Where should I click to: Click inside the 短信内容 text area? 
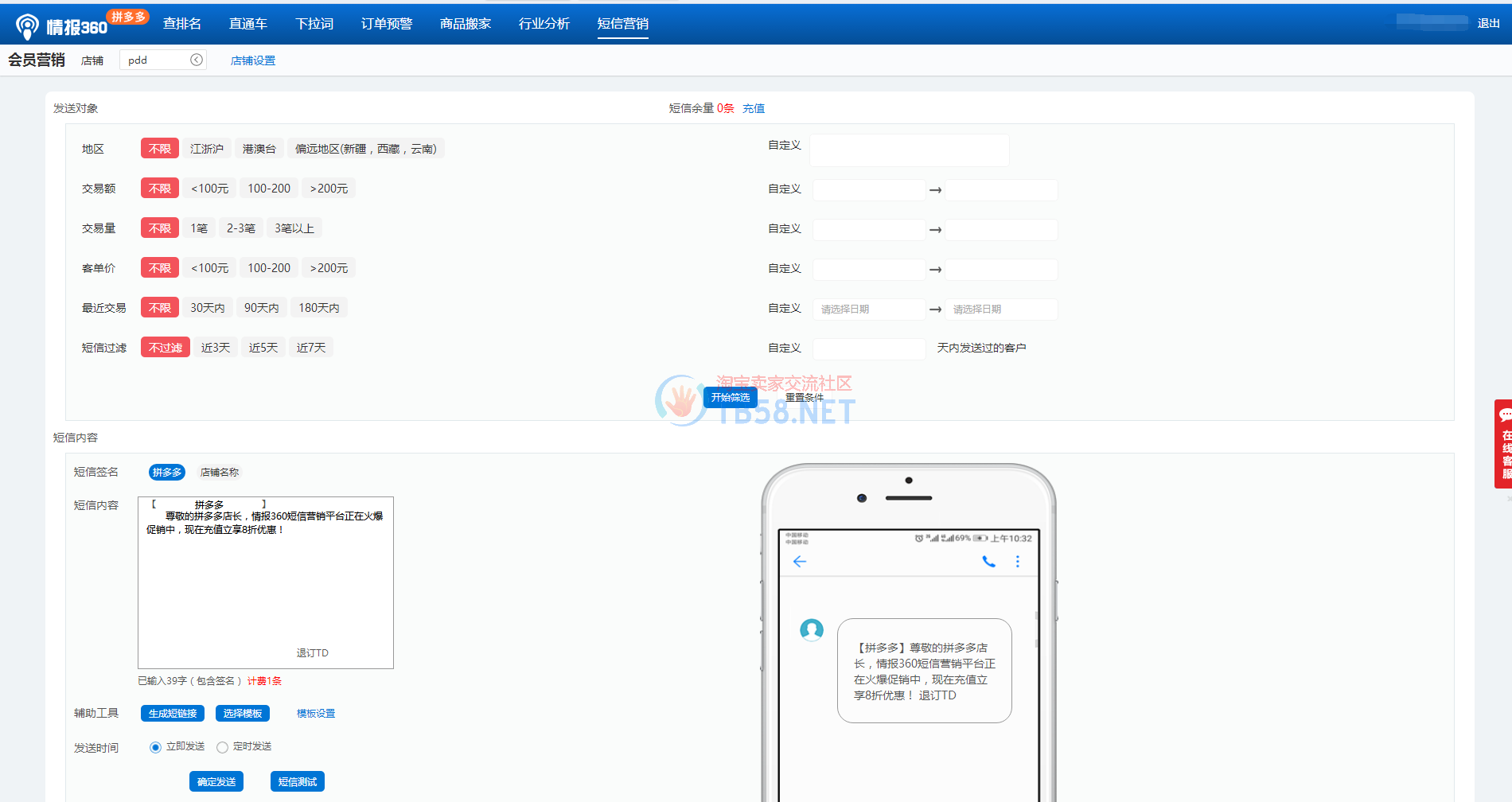pos(266,582)
